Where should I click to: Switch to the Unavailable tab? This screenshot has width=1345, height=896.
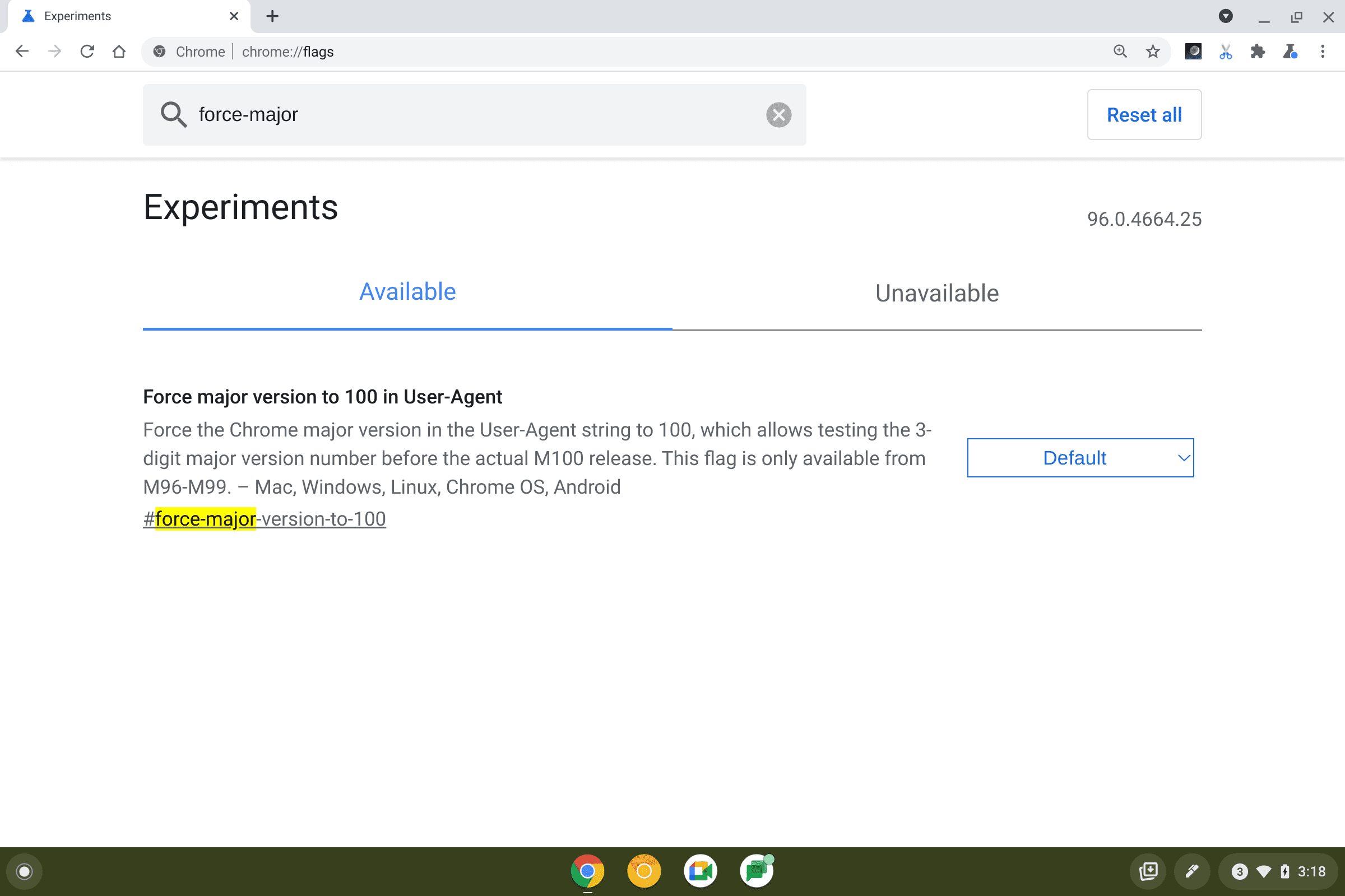(935, 293)
